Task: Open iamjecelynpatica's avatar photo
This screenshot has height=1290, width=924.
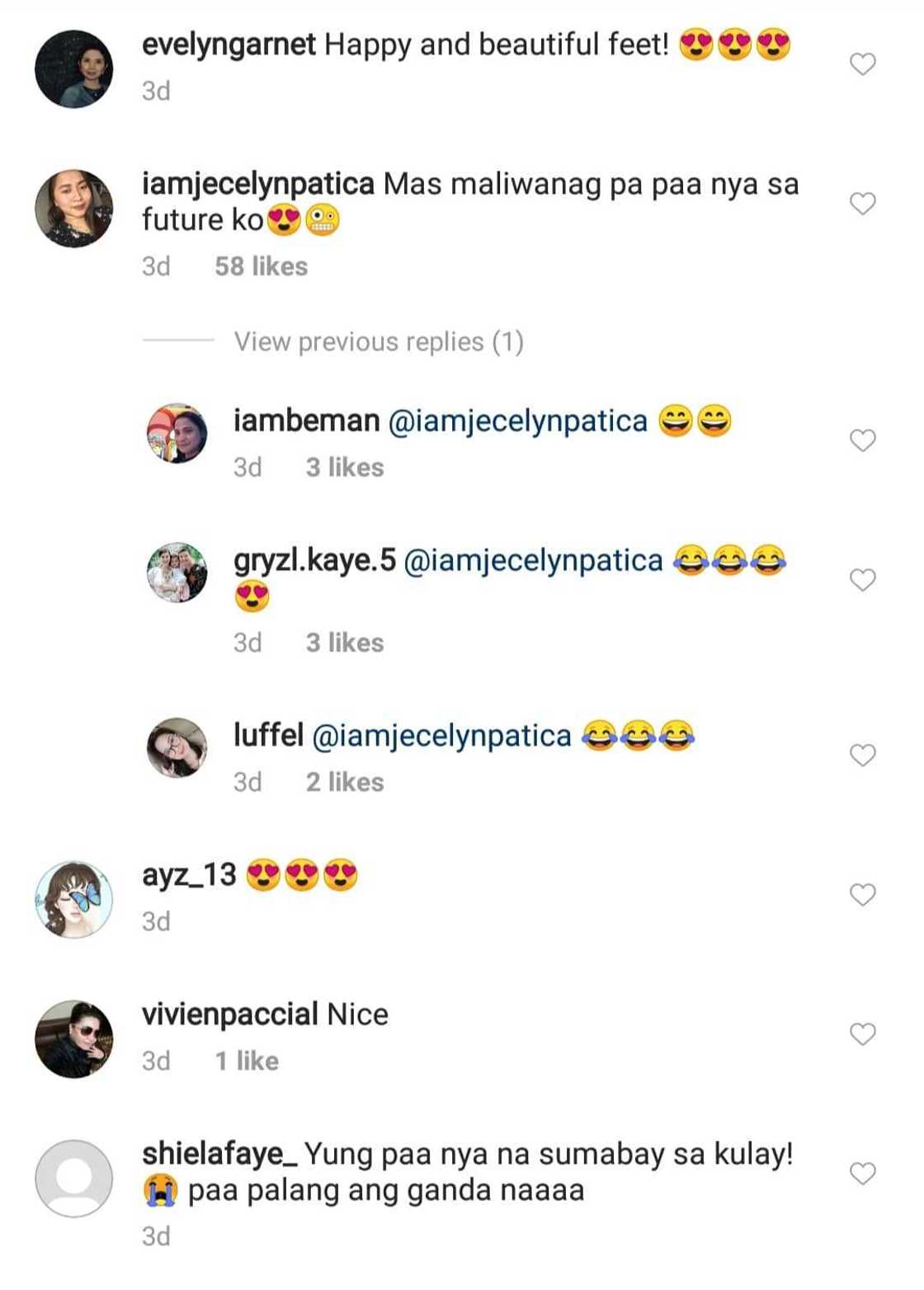Action: click(74, 209)
